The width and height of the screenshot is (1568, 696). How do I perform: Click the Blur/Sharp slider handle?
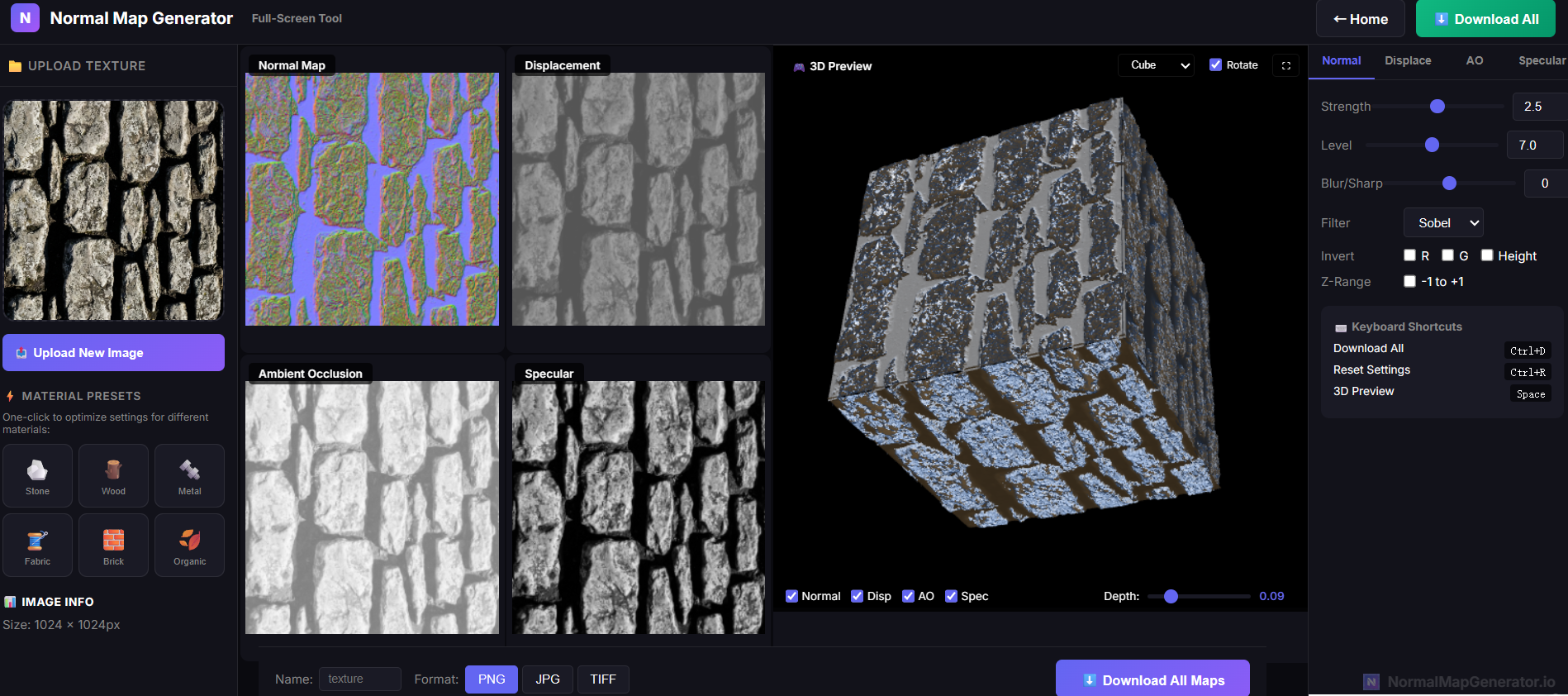pyautogui.click(x=1449, y=184)
